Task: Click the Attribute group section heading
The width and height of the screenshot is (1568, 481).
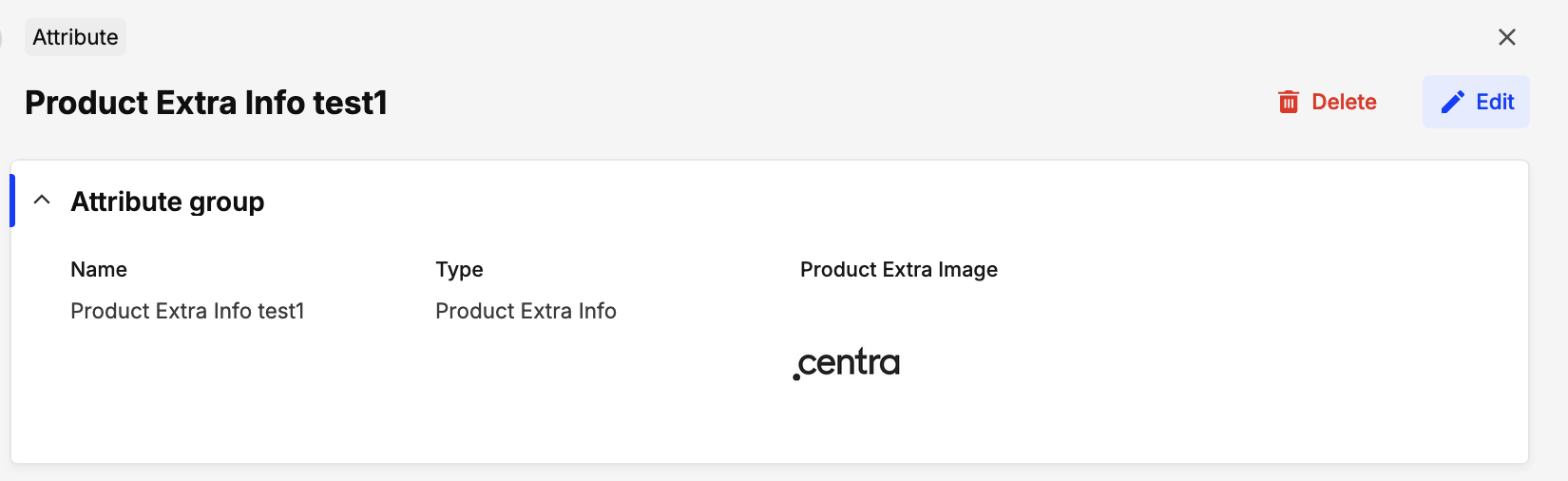Action: [167, 202]
